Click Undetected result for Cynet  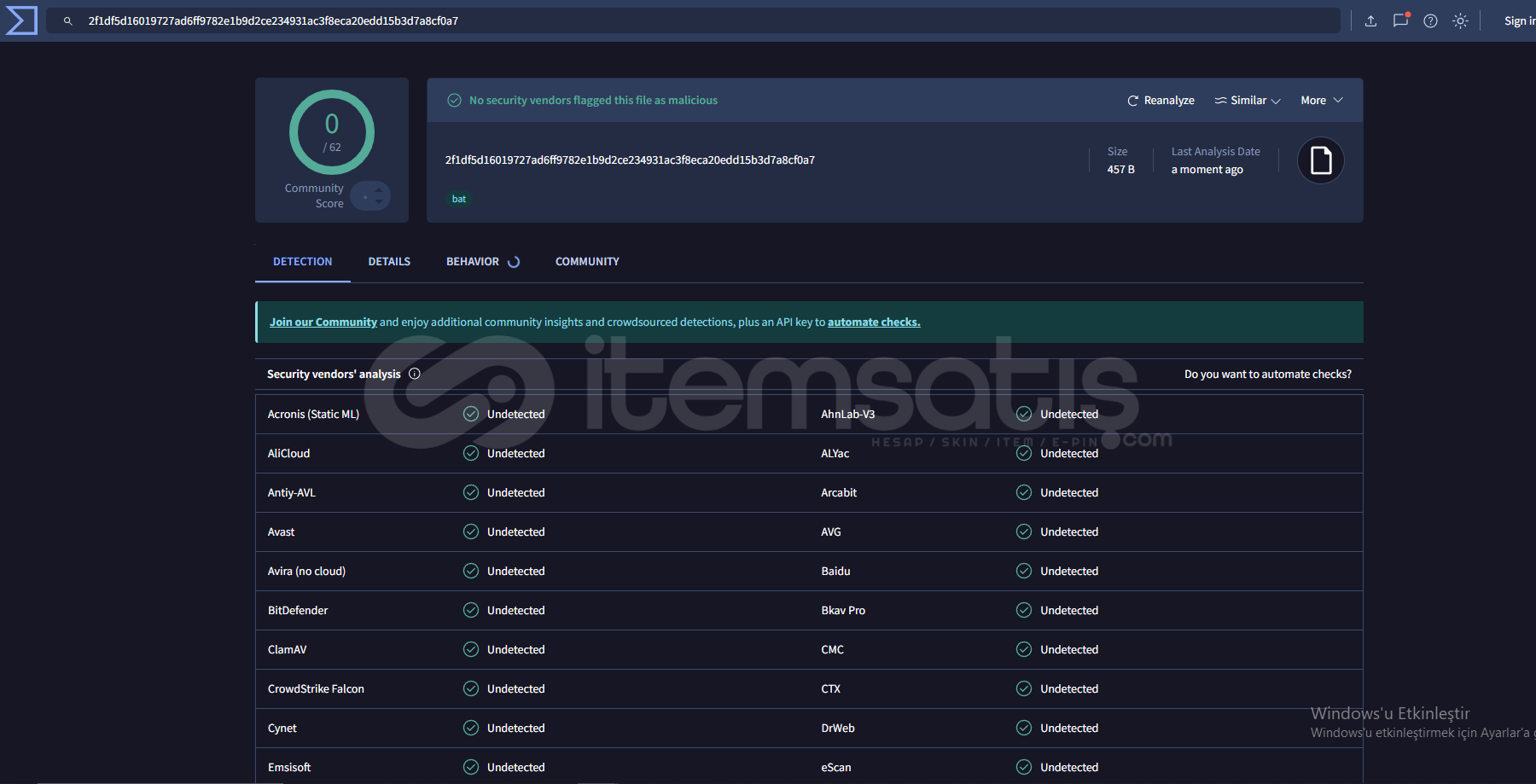516,729
